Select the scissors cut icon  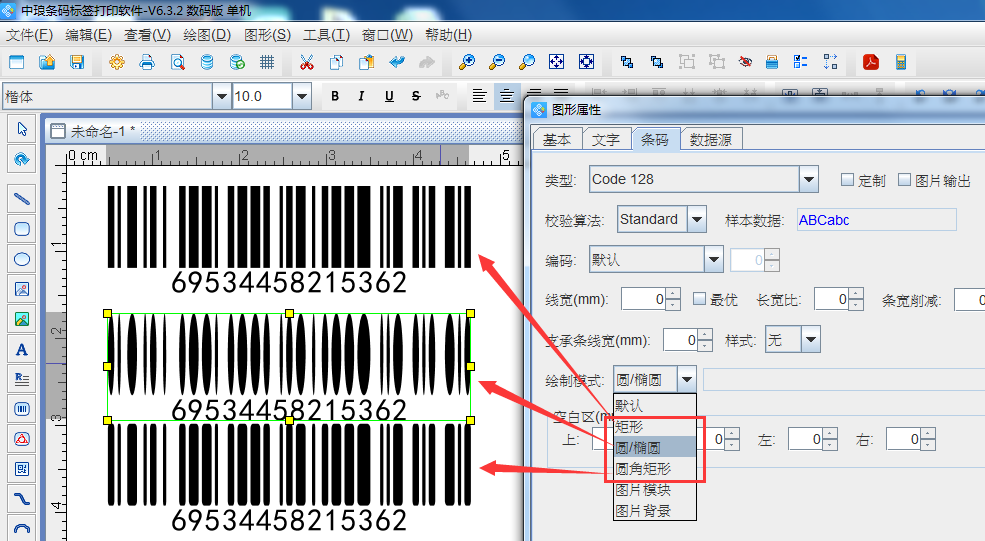306,62
